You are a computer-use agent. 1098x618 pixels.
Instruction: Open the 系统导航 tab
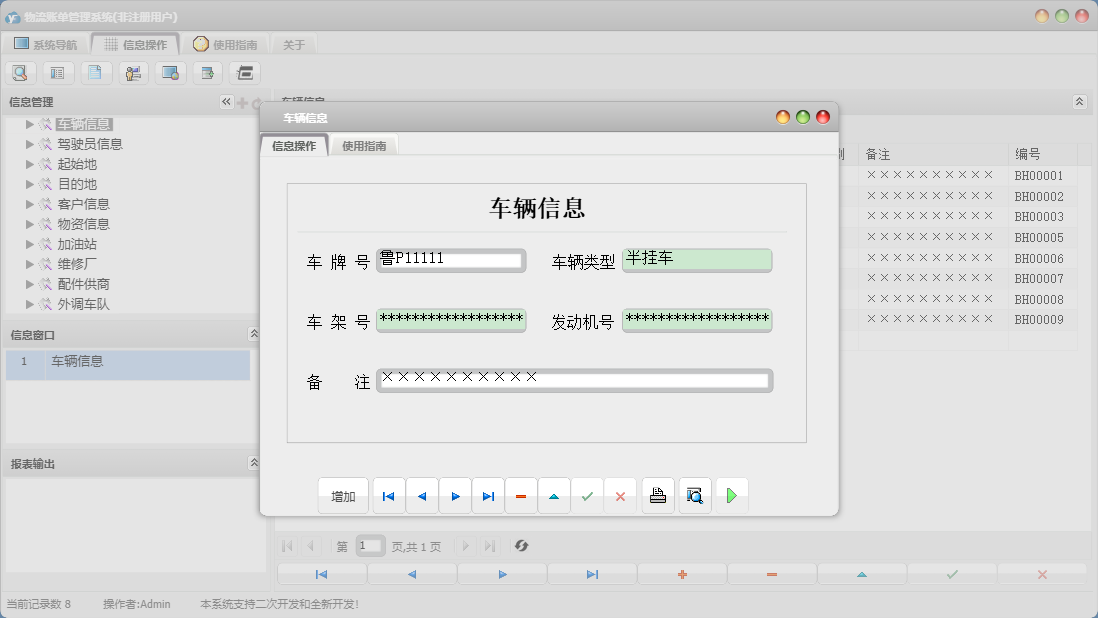click(45, 43)
